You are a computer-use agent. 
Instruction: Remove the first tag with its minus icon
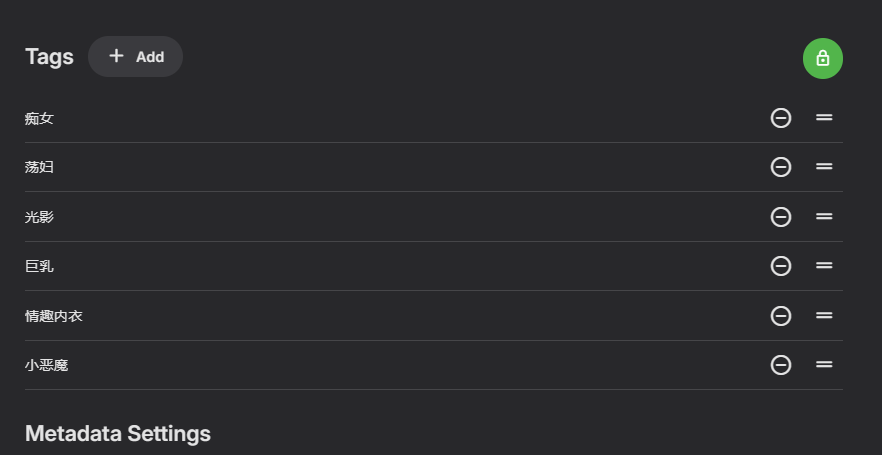[781, 118]
